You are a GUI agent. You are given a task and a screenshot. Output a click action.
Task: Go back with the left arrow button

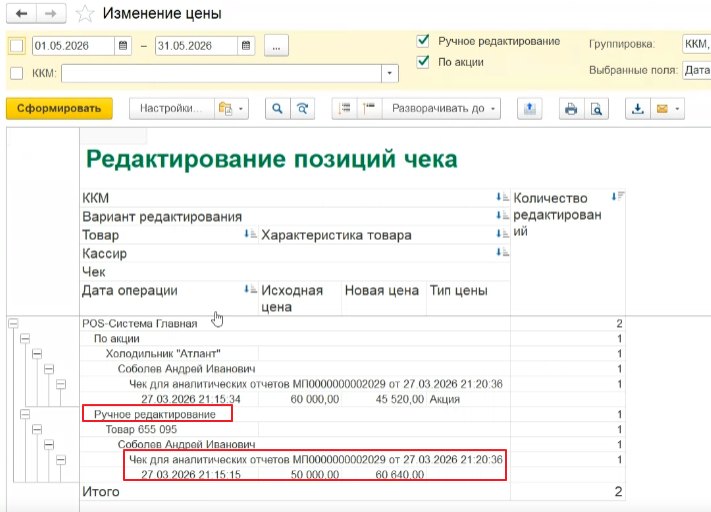21,14
